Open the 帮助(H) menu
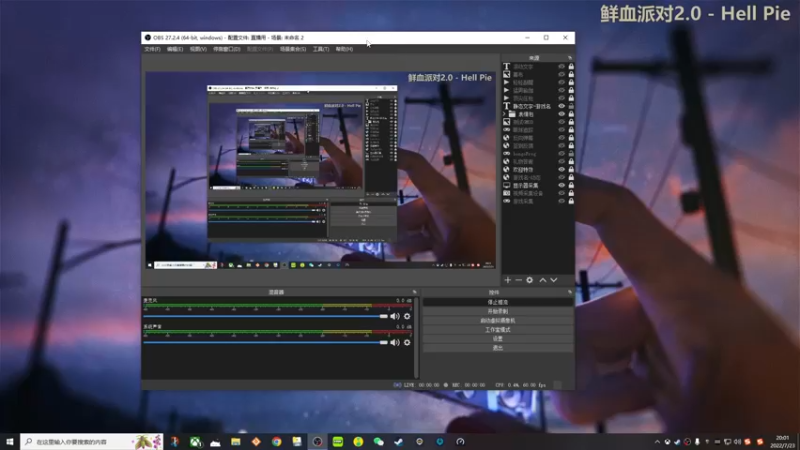Image resolution: width=800 pixels, height=450 pixels. click(344, 49)
